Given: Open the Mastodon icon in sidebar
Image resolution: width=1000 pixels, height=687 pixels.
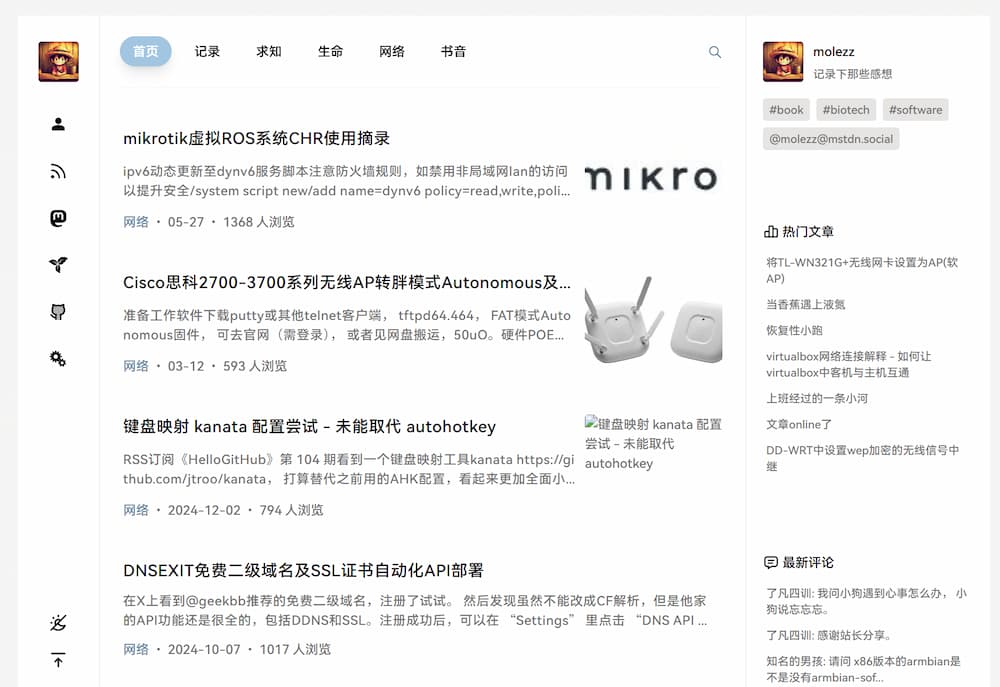Looking at the screenshot, I should [58, 218].
